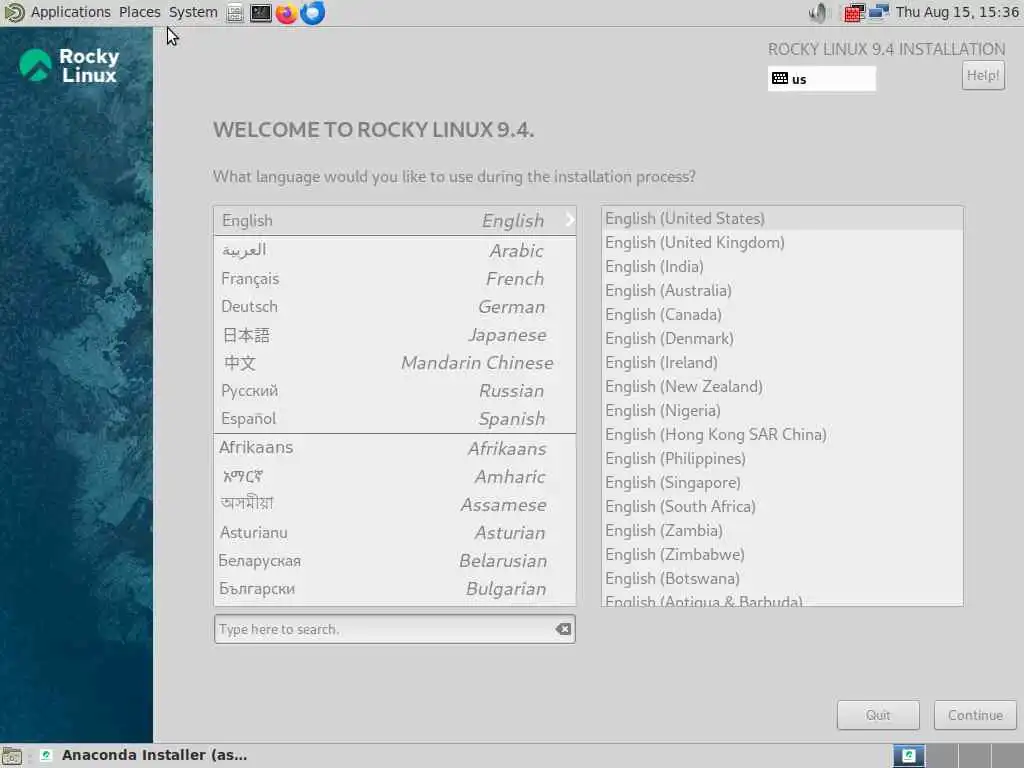
Task: Choose English (Botswana) locale
Action: click(782, 579)
